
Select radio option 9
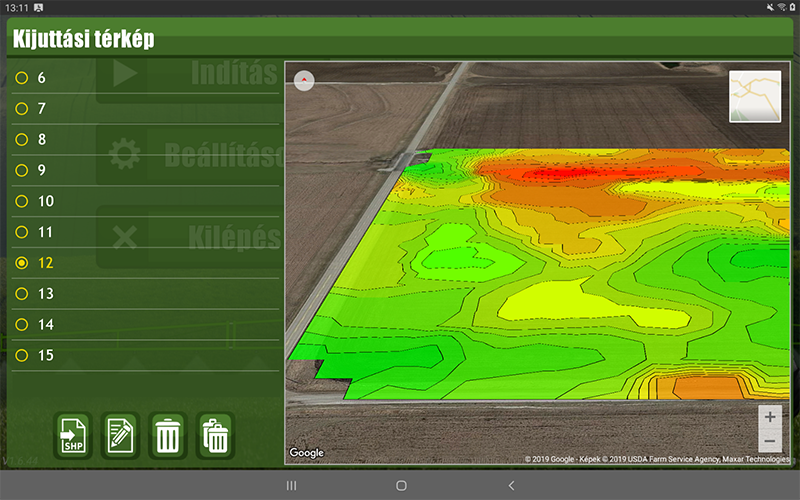(22, 171)
